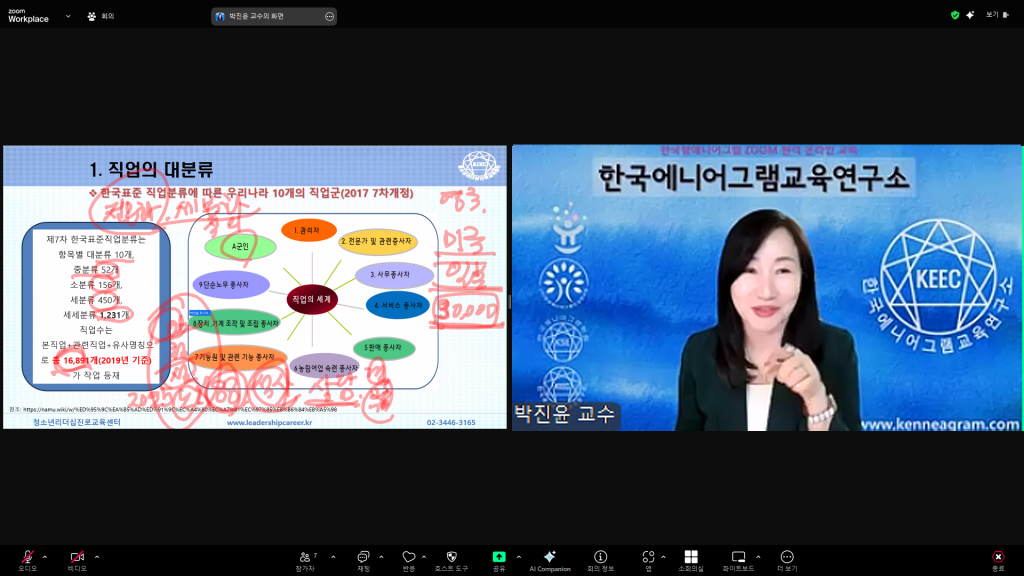The image size is (1024, 576).
Task: Open 호스트 도구 host tools shield
Action: (x=451, y=560)
